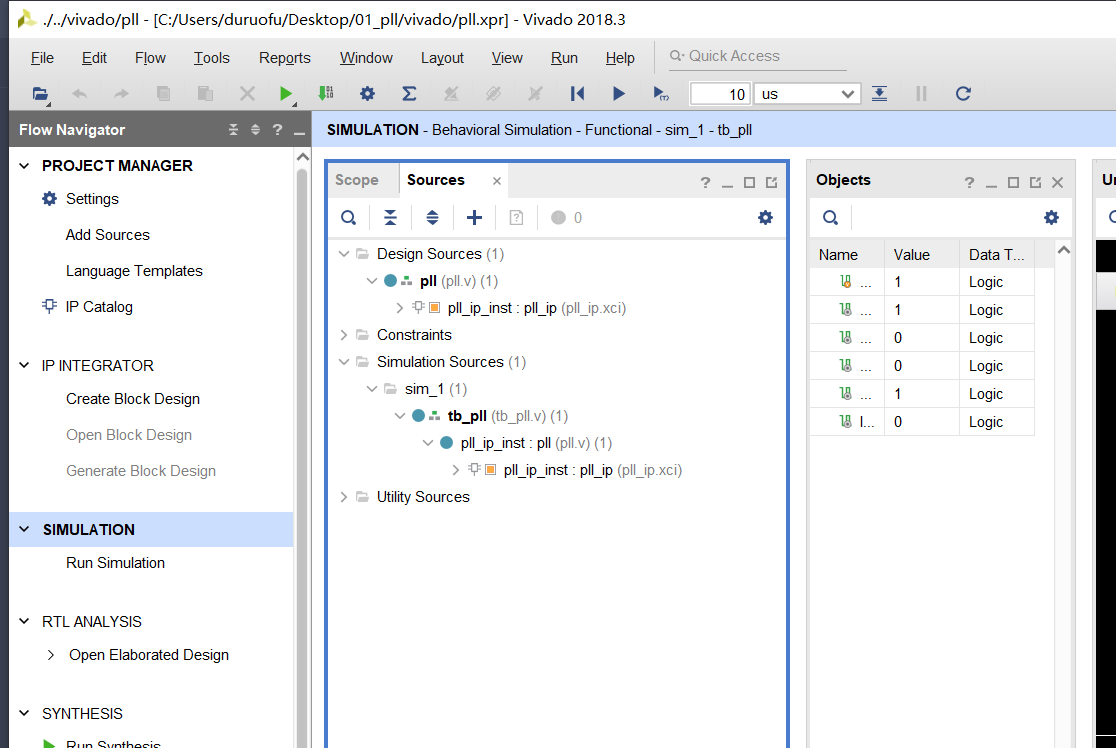This screenshot has height=748, width=1116.
Task: Click Run Simulation in Flow Navigator
Action: coord(115,563)
